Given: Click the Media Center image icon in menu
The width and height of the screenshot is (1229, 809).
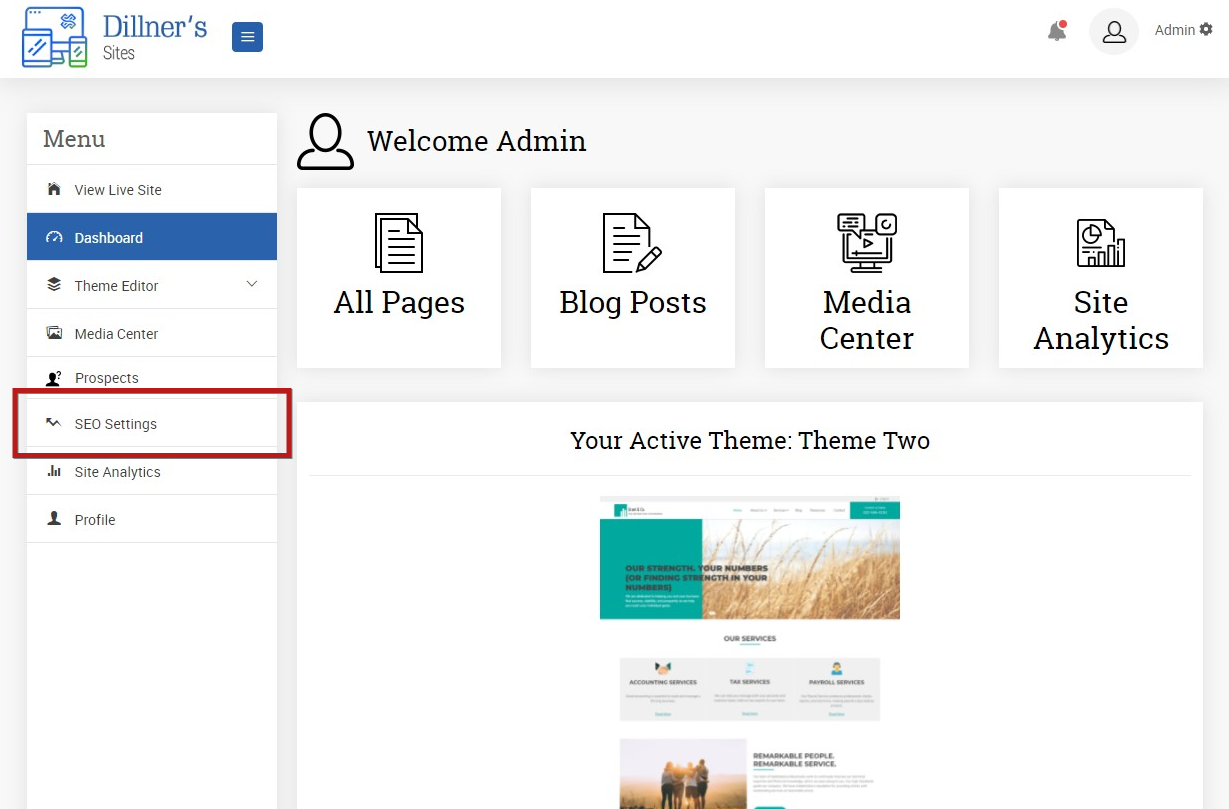Looking at the screenshot, I should pos(54,333).
